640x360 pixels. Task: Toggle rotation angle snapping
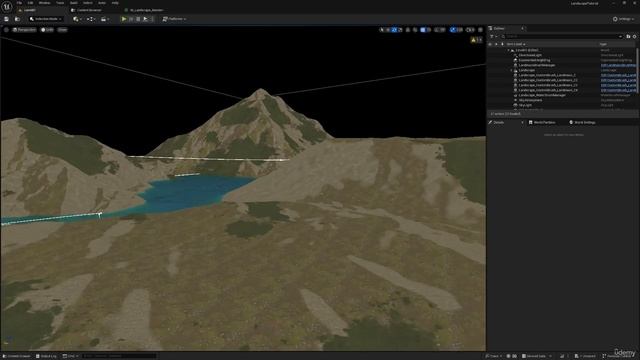click(x=437, y=30)
